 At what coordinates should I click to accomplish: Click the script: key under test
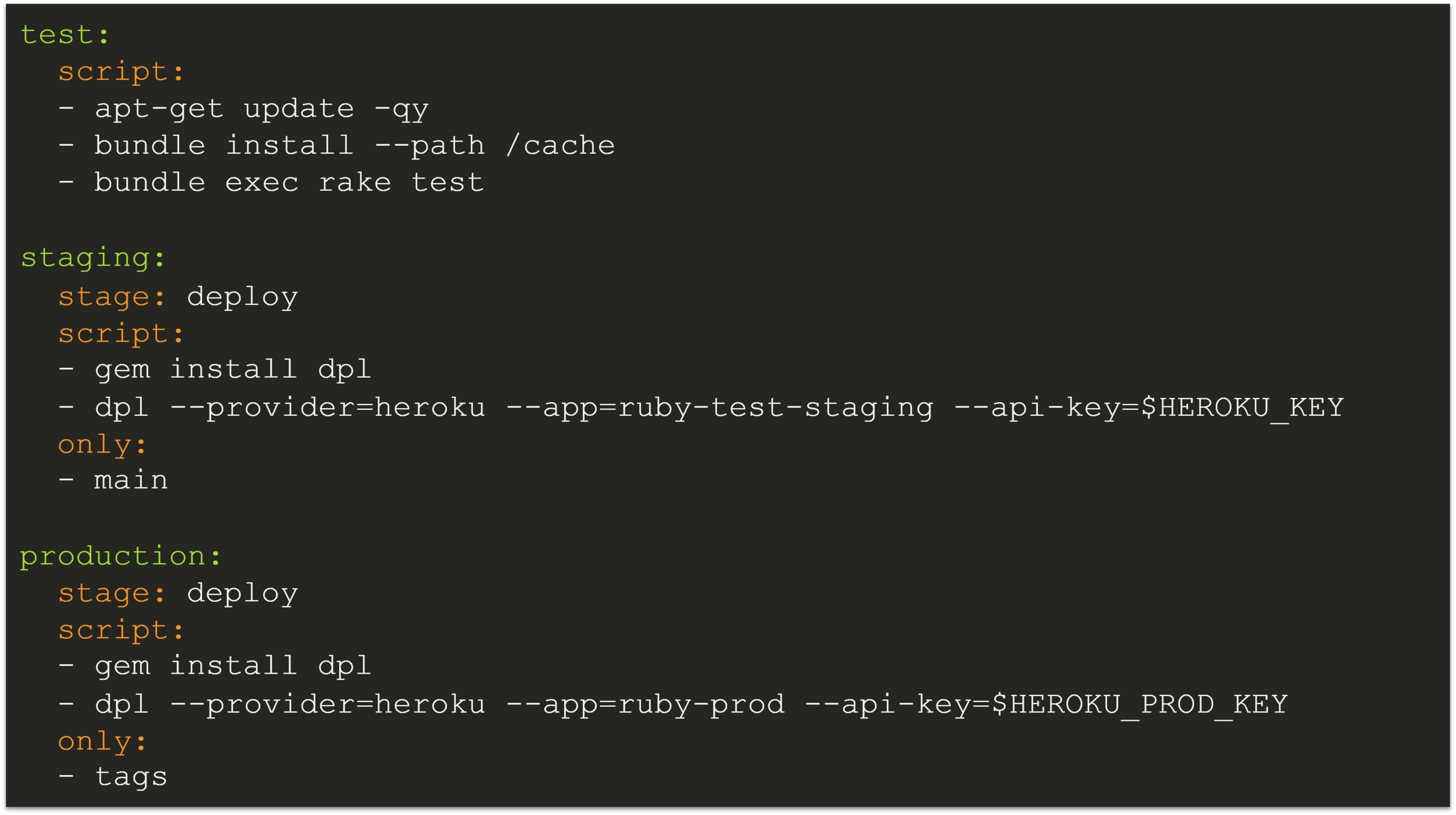pos(121,72)
